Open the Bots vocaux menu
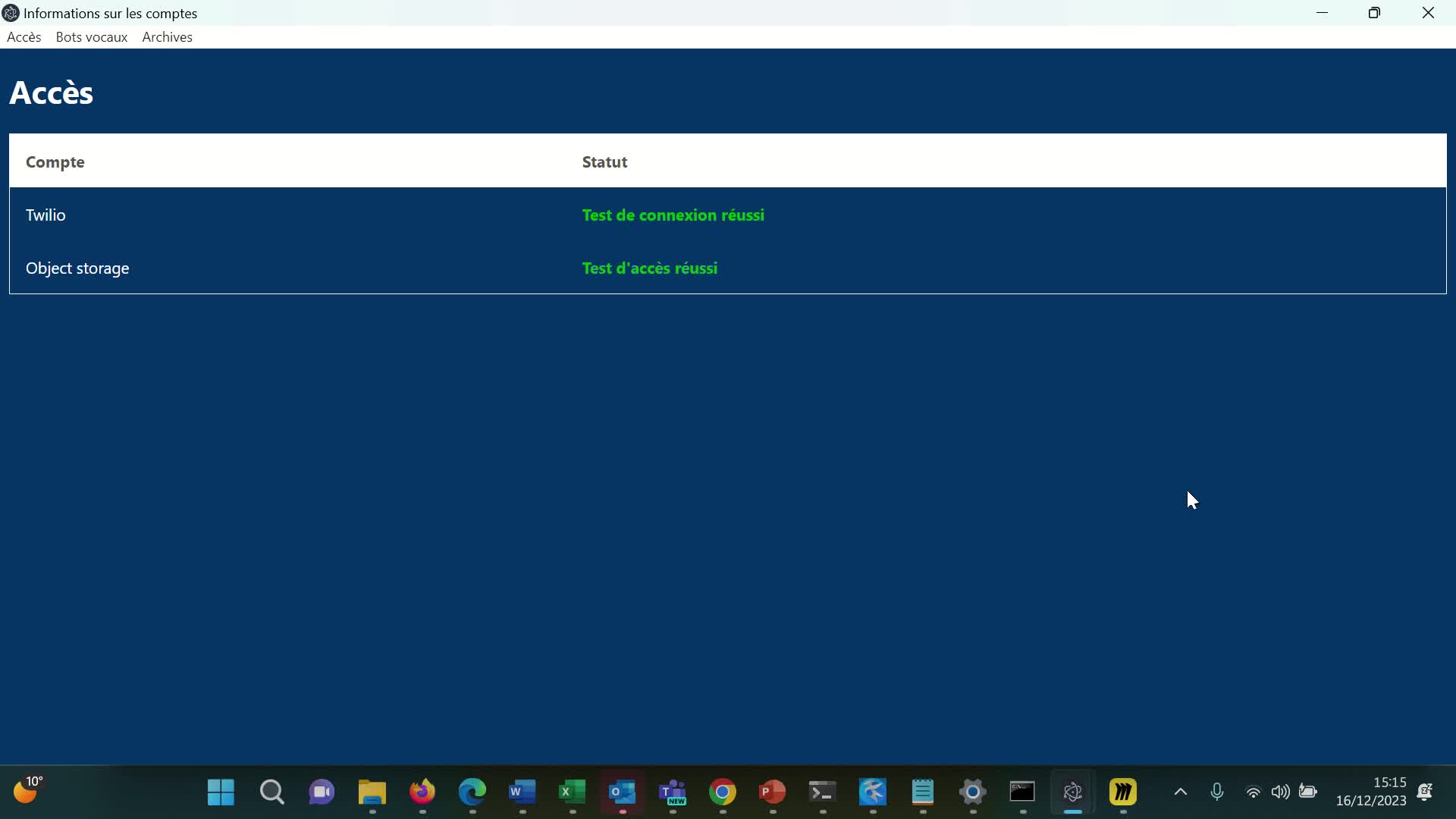Screen dimensions: 1456x819 (91, 37)
